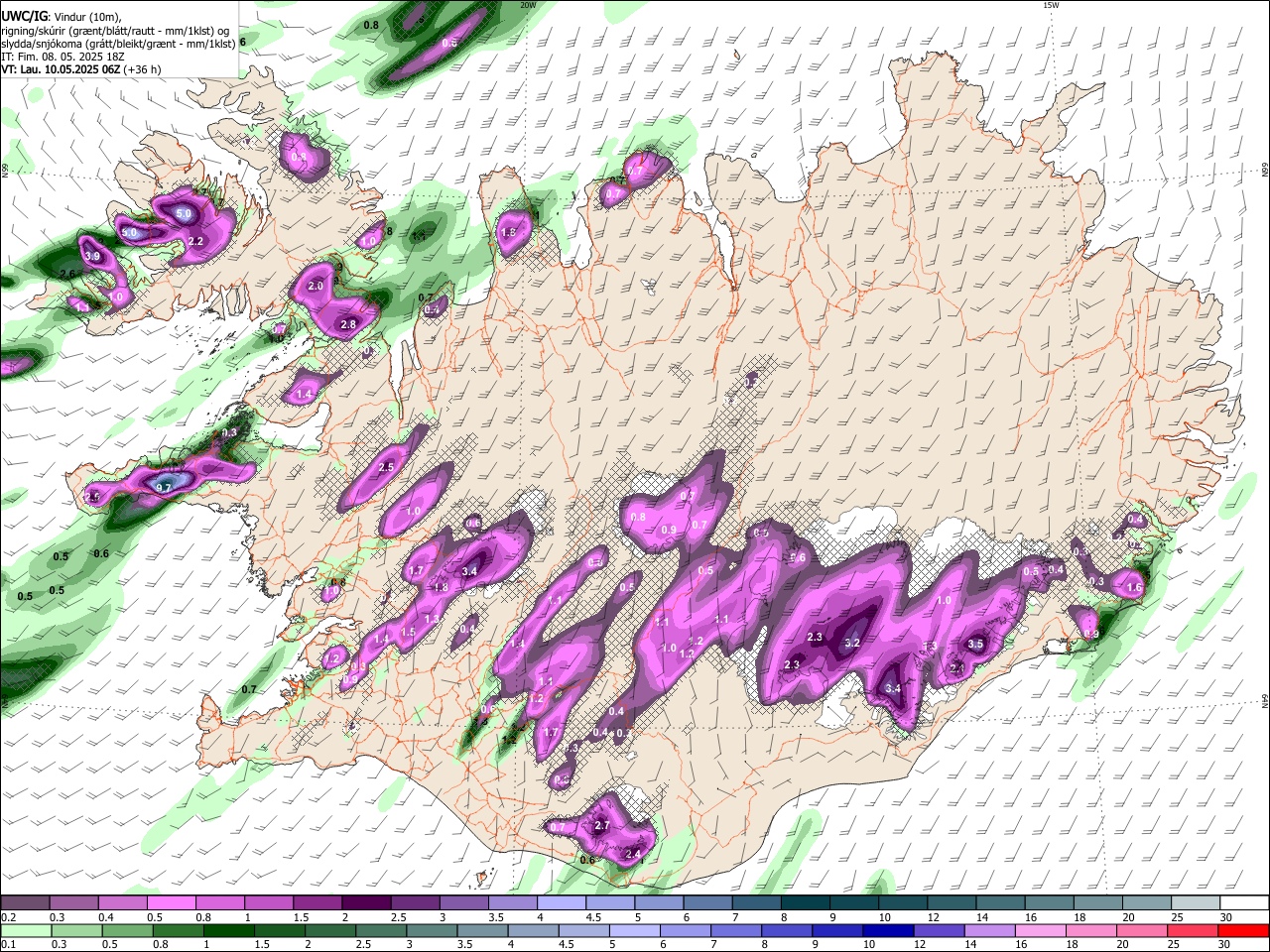Click the '3.9' snowfall value in the Westfjords
The image size is (1270, 952).
point(93,257)
